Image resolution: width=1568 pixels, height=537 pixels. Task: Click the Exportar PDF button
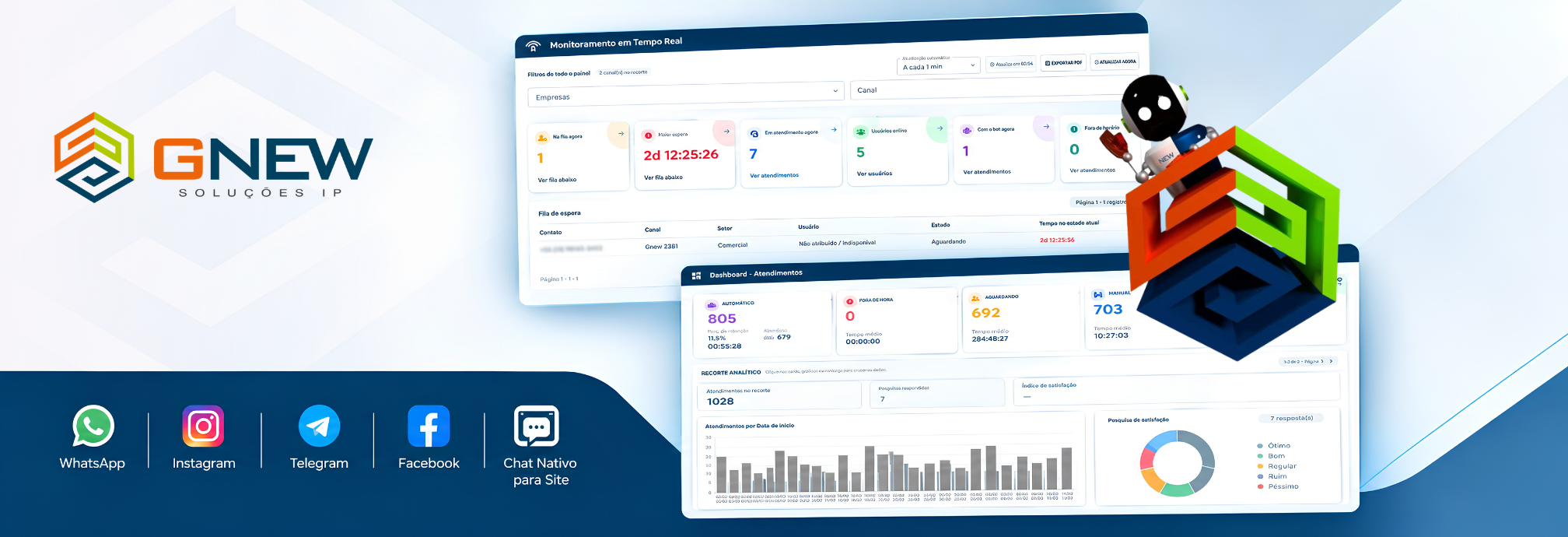pos(1063,63)
